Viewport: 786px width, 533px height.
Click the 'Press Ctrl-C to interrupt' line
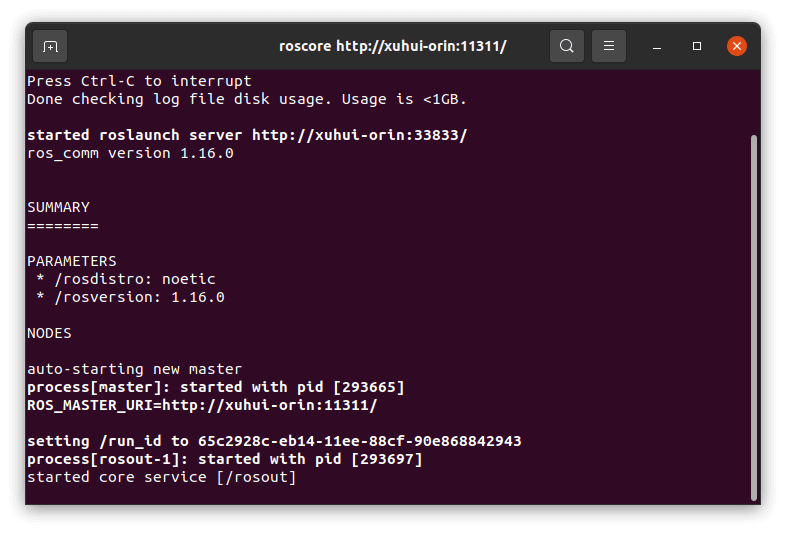pyautogui.click(x=139, y=81)
